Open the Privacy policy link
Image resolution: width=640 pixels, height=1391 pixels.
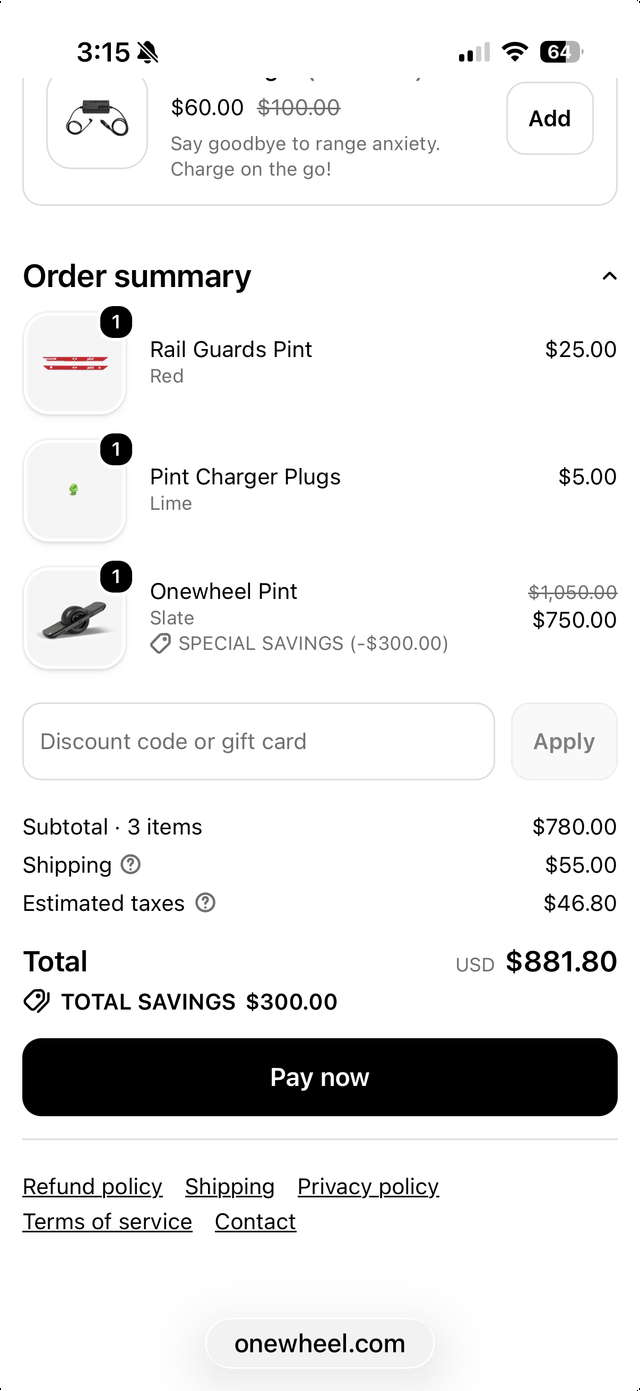(x=368, y=1186)
